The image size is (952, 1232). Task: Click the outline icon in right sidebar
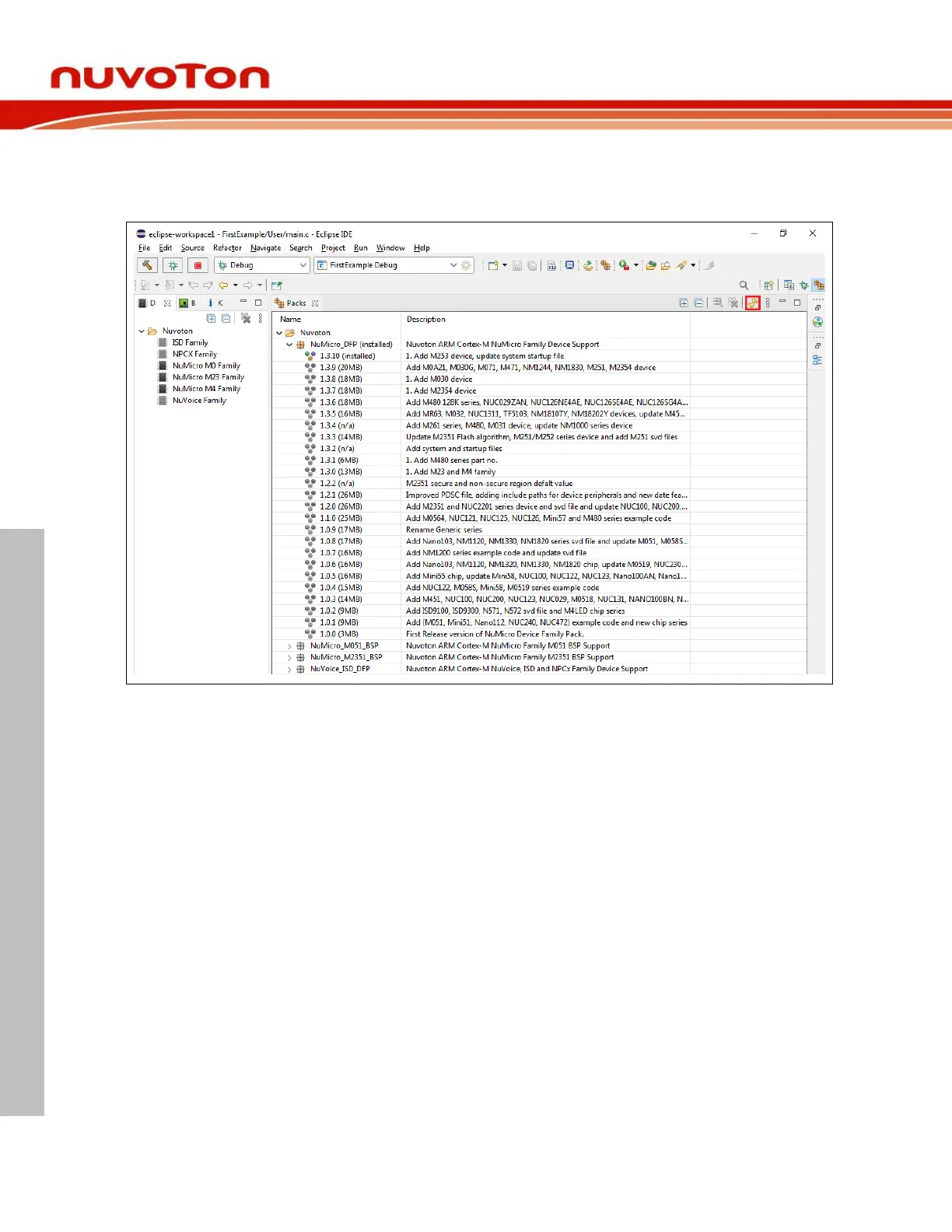(817, 360)
